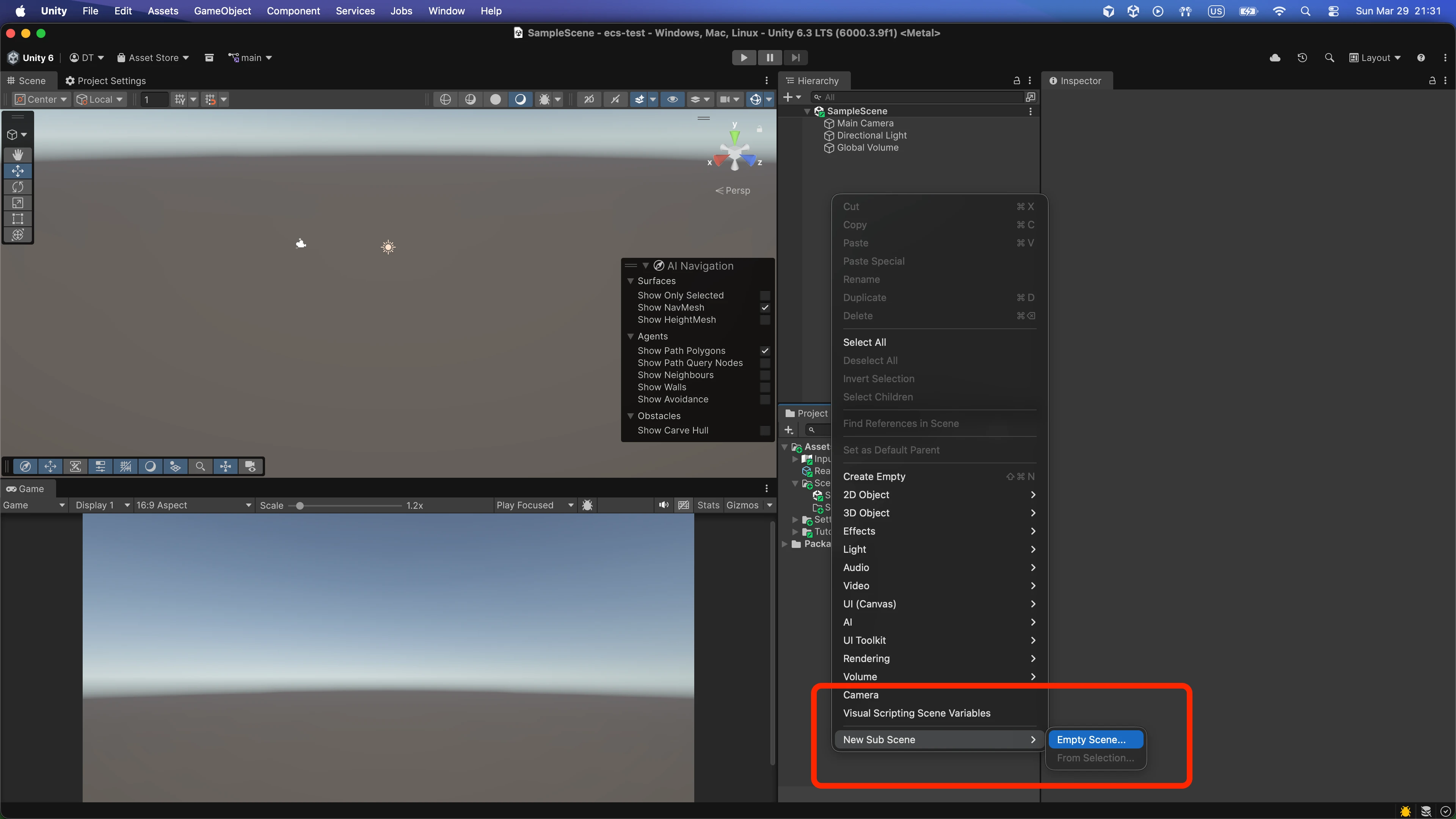Select the Transform tool

pyautogui.click(x=17, y=235)
